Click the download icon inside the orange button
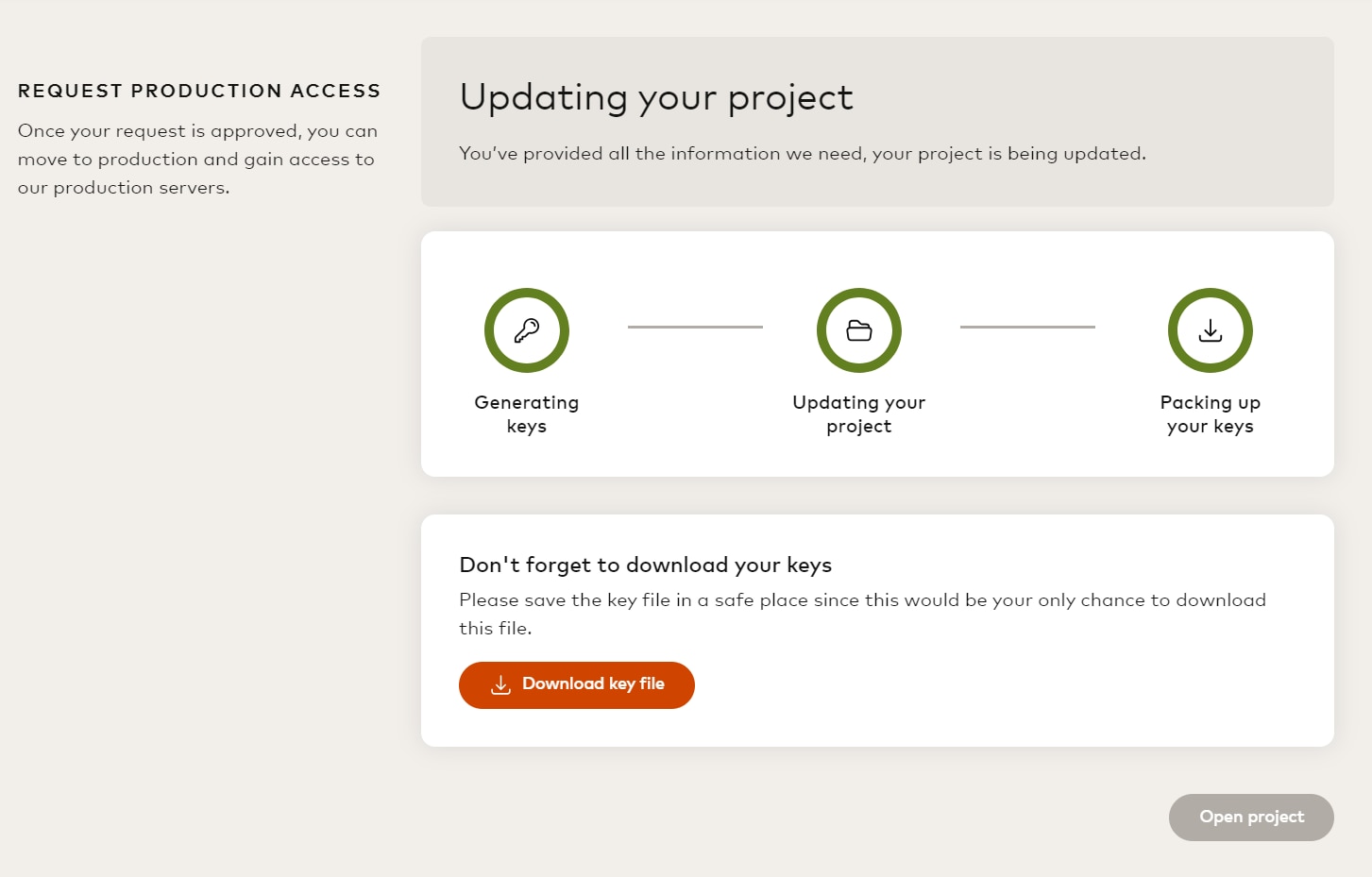Image resolution: width=1372 pixels, height=877 pixels. tap(500, 685)
